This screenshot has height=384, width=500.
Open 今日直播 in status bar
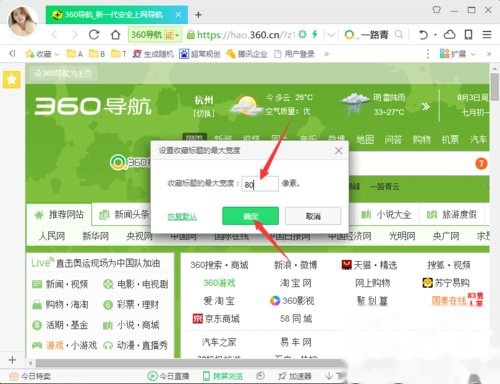(168, 376)
